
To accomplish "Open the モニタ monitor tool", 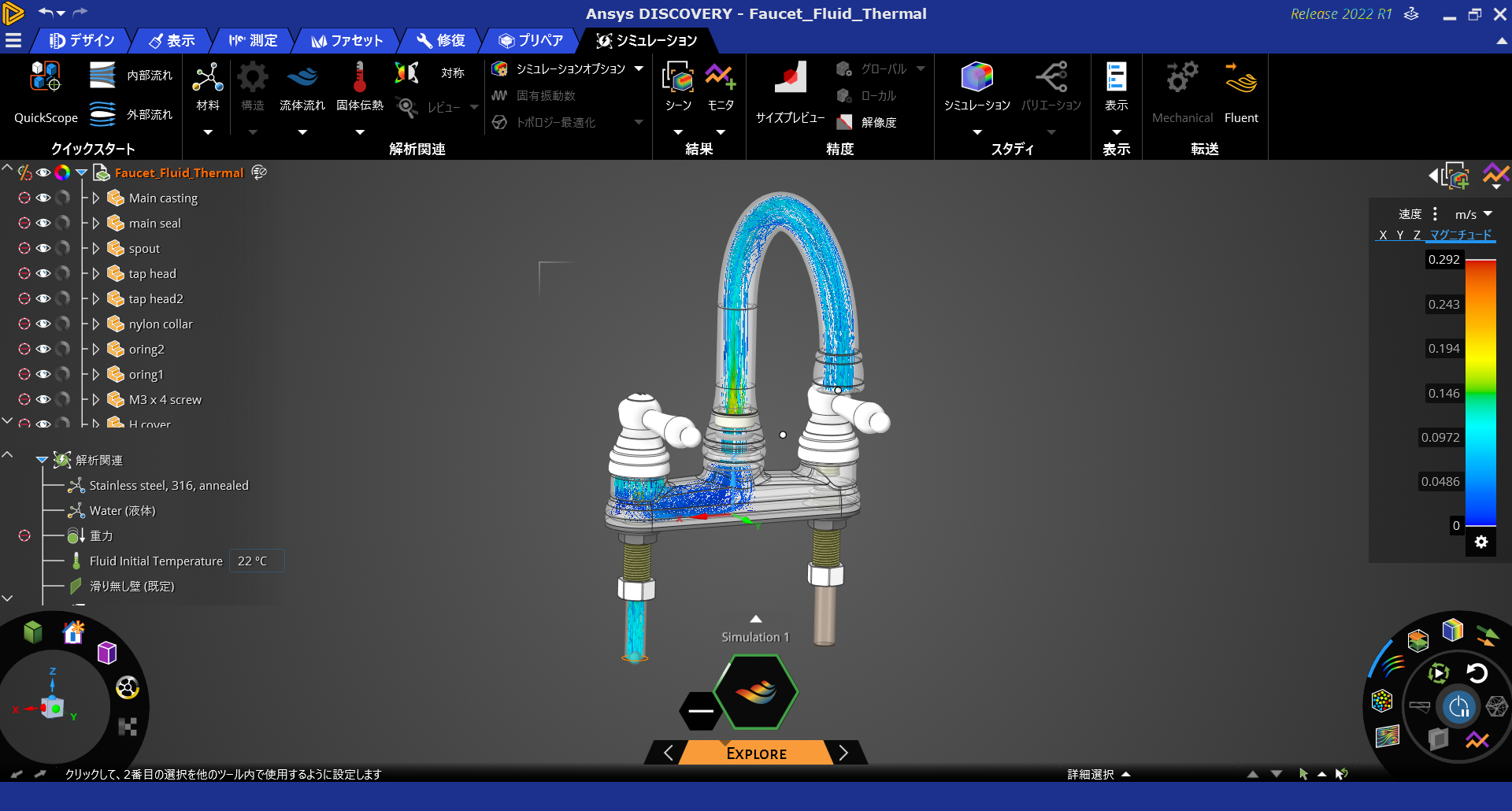I will click(721, 87).
